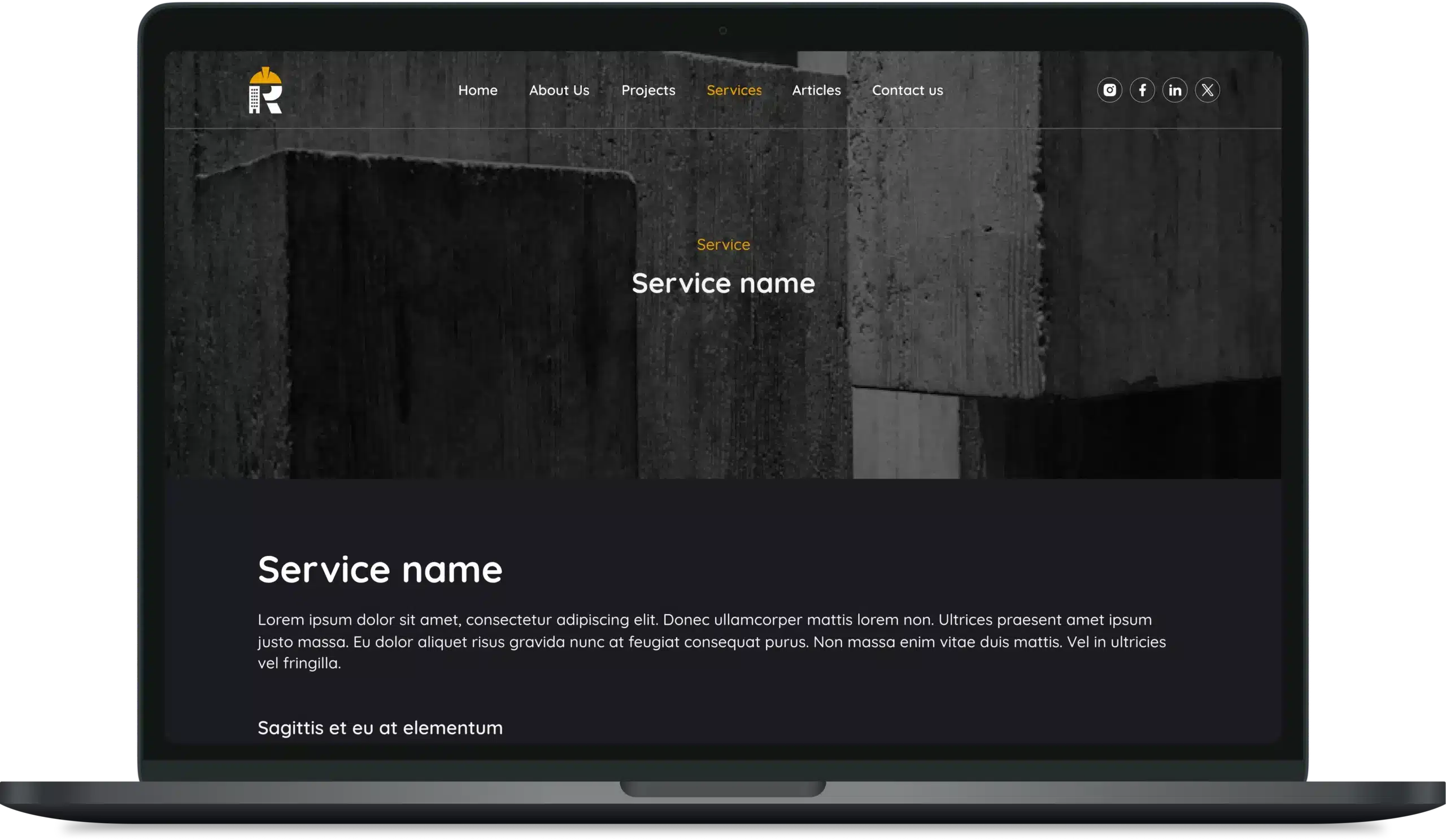The width and height of the screenshot is (1446, 840).
Task: Click Contact us in navigation
Action: tap(907, 90)
